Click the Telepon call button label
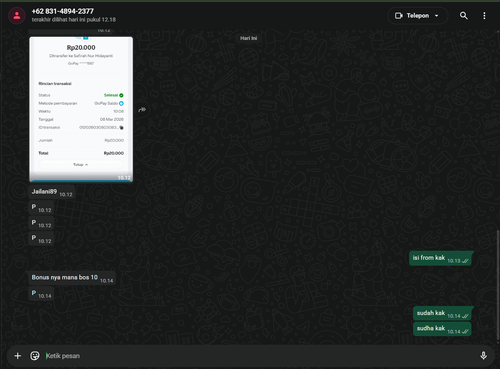500x369 pixels. (418, 16)
